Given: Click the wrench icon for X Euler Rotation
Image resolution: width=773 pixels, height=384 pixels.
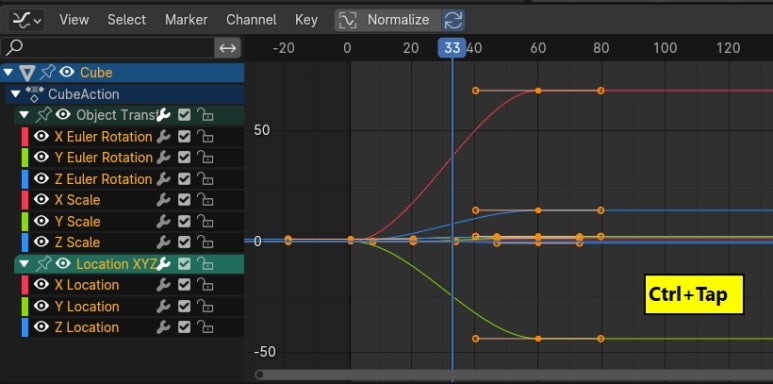Looking at the screenshot, I should tap(163, 137).
